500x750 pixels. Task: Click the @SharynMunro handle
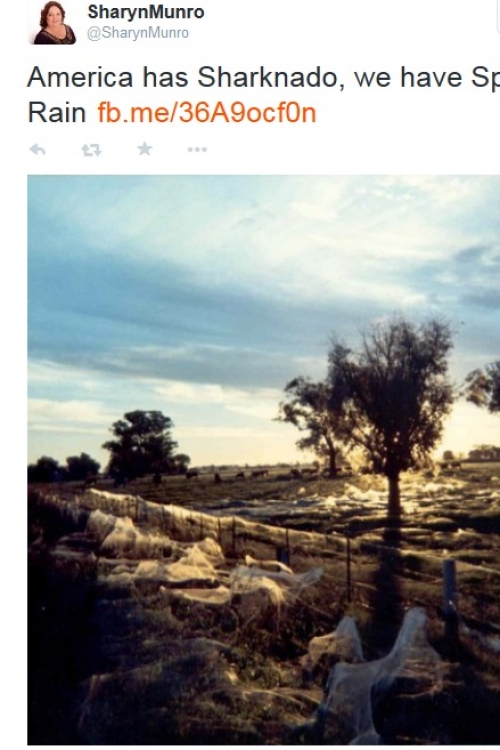tap(138, 33)
